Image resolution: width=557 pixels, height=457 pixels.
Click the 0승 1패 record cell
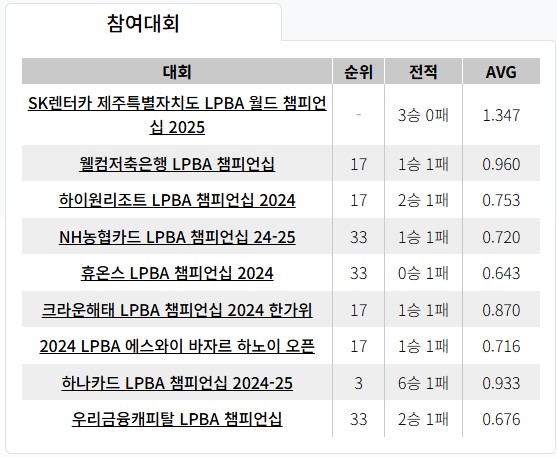coord(423,273)
